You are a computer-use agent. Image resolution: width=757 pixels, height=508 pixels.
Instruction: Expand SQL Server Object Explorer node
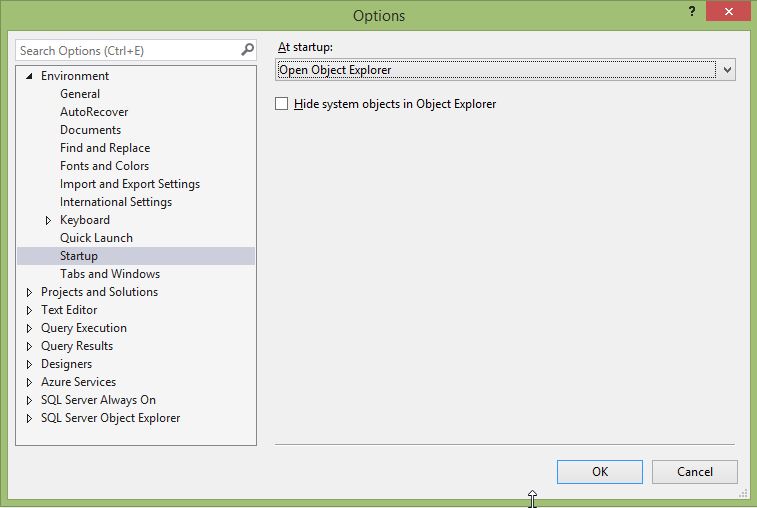(x=29, y=418)
